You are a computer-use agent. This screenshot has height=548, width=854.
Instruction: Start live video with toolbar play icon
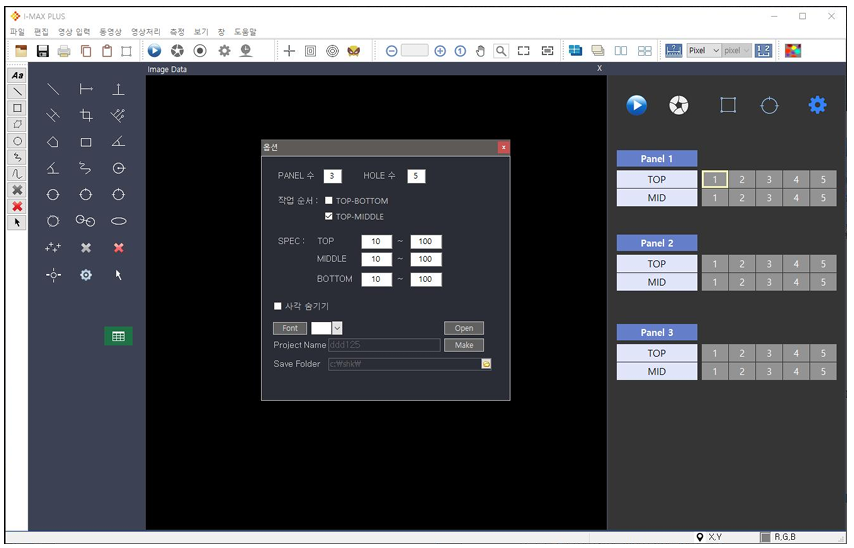(x=155, y=51)
